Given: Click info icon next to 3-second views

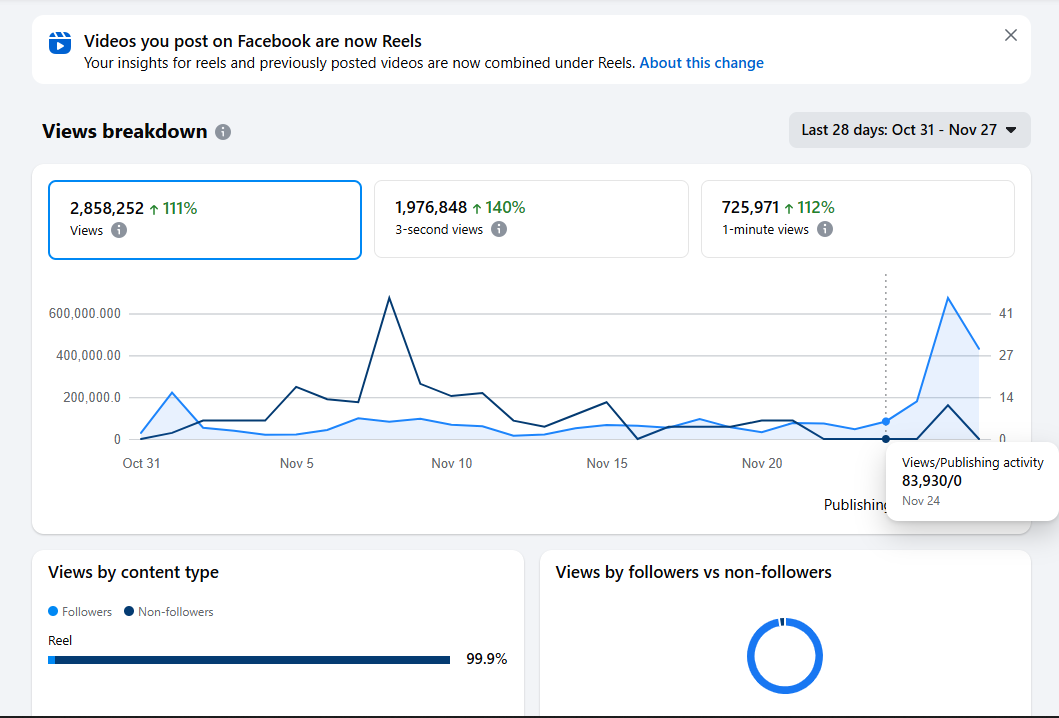Looking at the screenshot, I should point(499,229).
